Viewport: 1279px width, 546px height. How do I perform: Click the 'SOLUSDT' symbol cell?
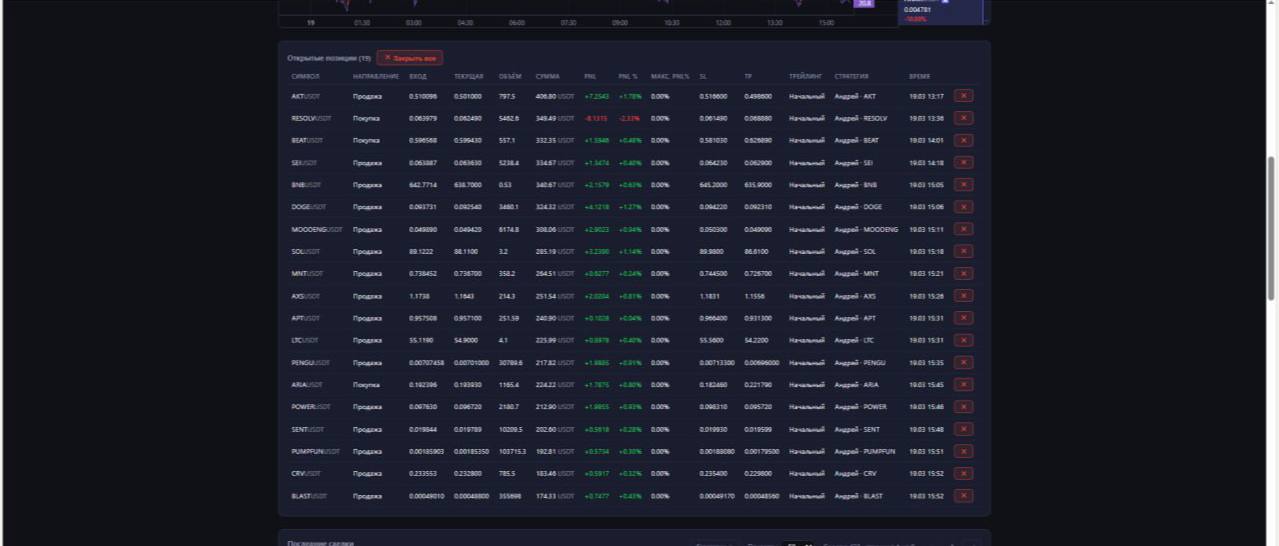[305, 251]
